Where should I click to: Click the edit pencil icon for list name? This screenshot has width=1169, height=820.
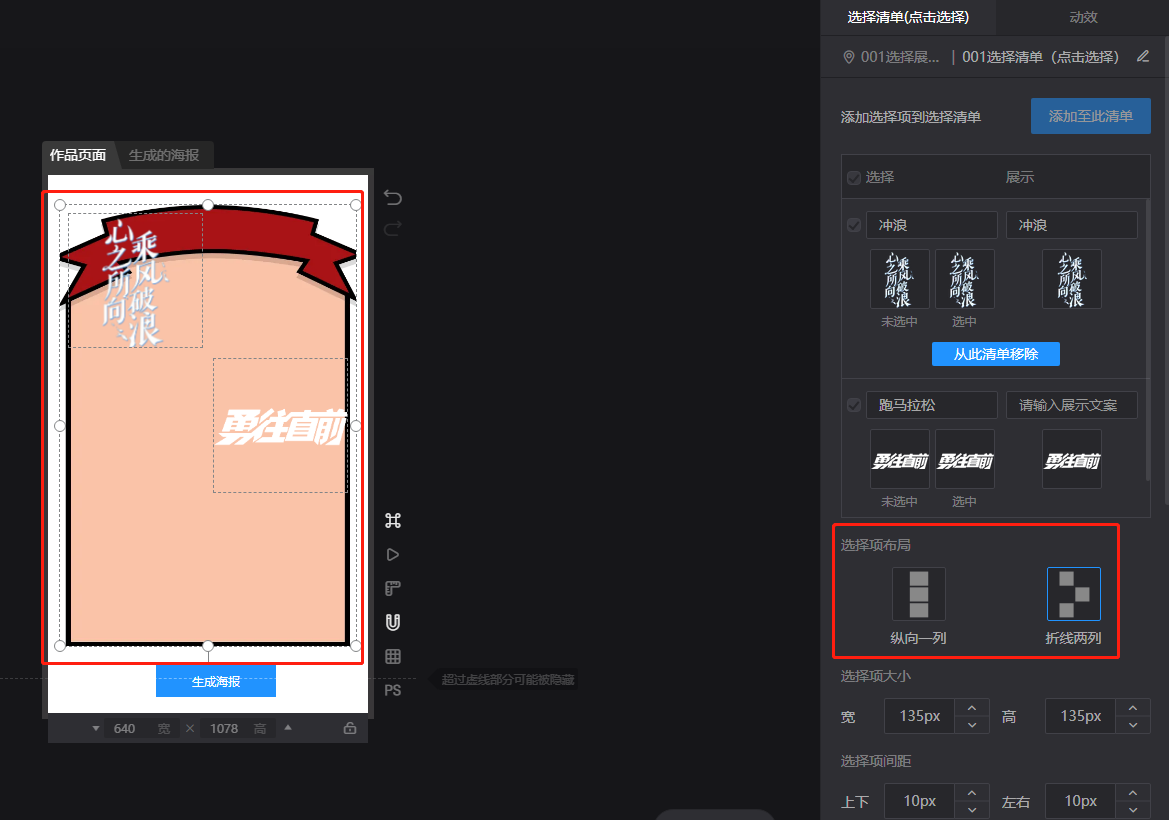(x=1143, y=57)
